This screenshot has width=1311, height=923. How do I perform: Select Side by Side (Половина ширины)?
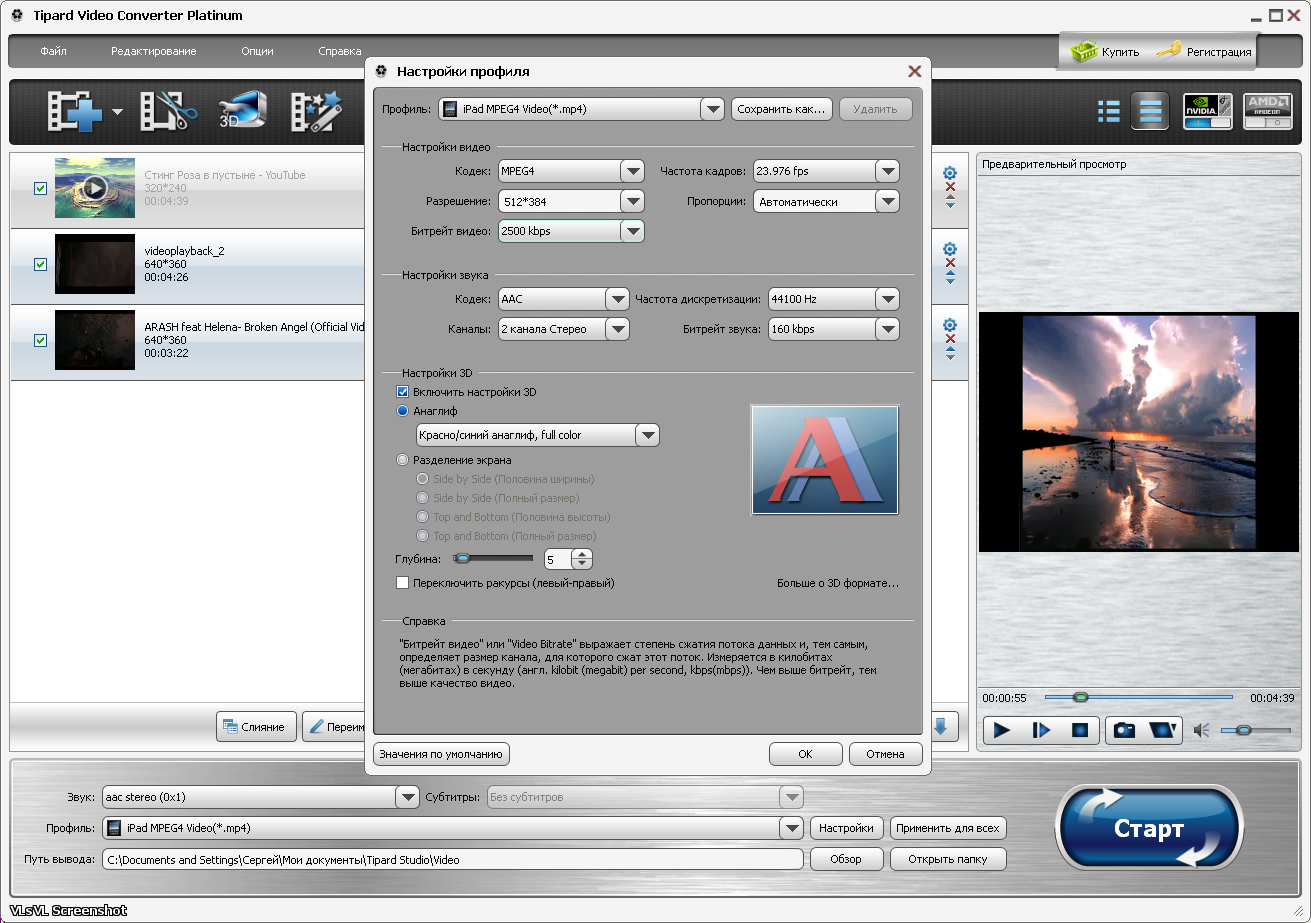(422, 479)
